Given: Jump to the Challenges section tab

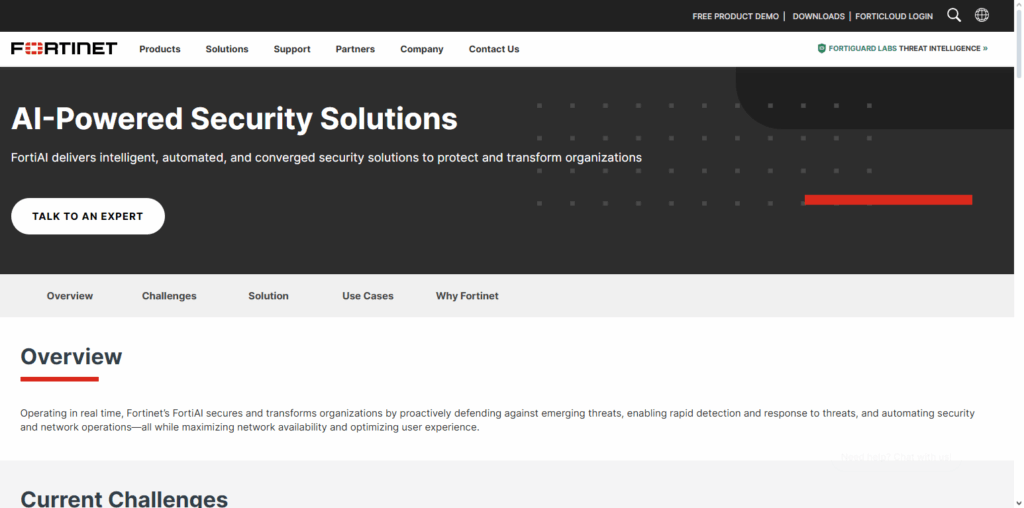Looking at the screenshot, I should (x=169, y=296).
